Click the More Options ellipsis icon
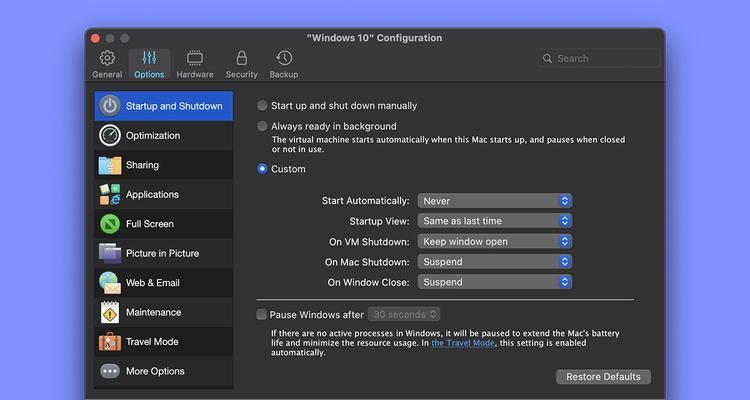Screen dimensions: 750x400 [x=110, y=371]
